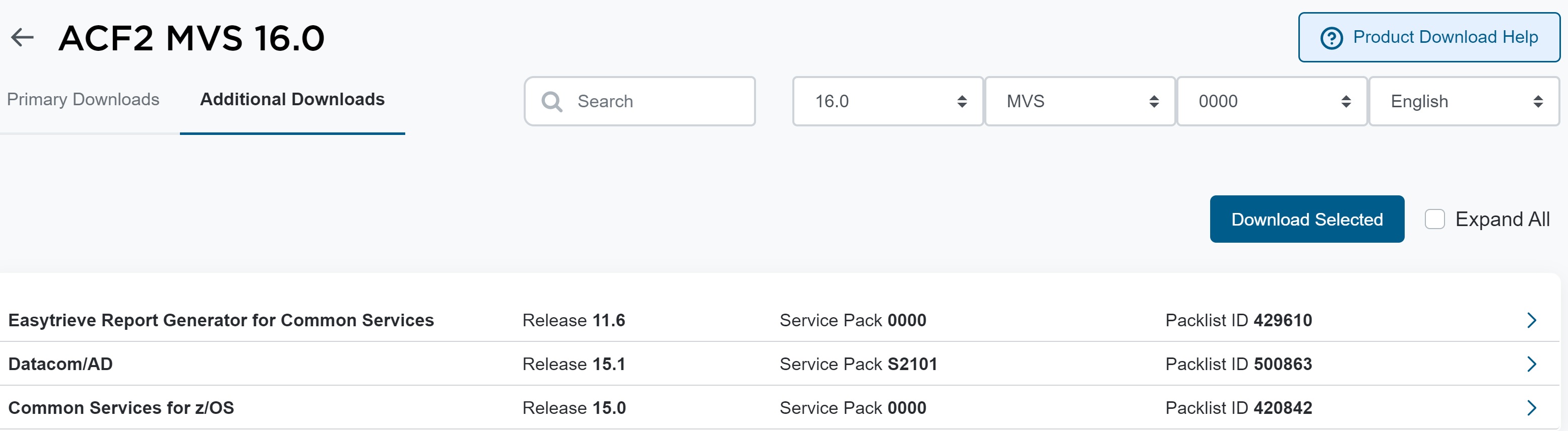
Task: Select the Additional Downloads tab
Action: tap(292, 100)
